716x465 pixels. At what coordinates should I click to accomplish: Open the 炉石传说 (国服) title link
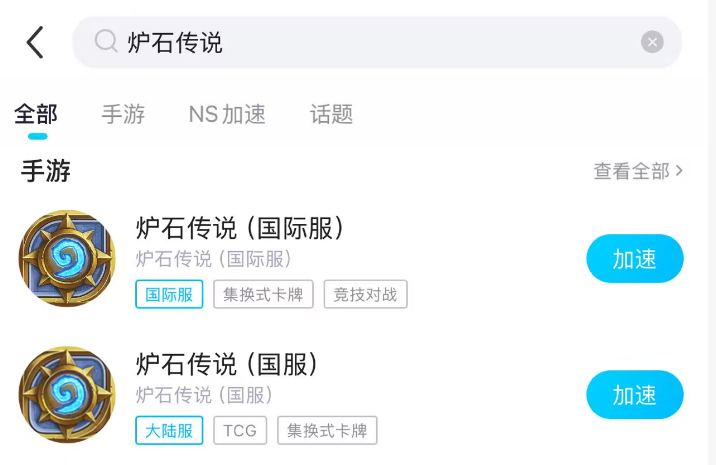click(x=226, y=364)
